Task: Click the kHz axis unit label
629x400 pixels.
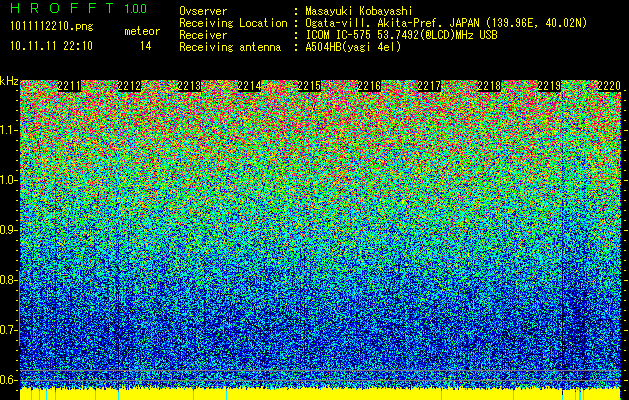Action: [x=9, y=81]
